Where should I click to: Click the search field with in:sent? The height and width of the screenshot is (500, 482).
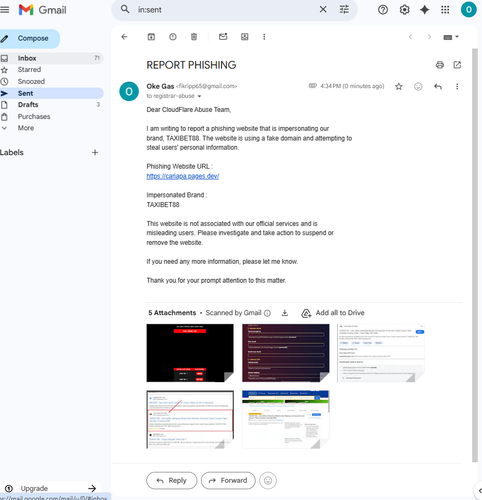[225, 10]
